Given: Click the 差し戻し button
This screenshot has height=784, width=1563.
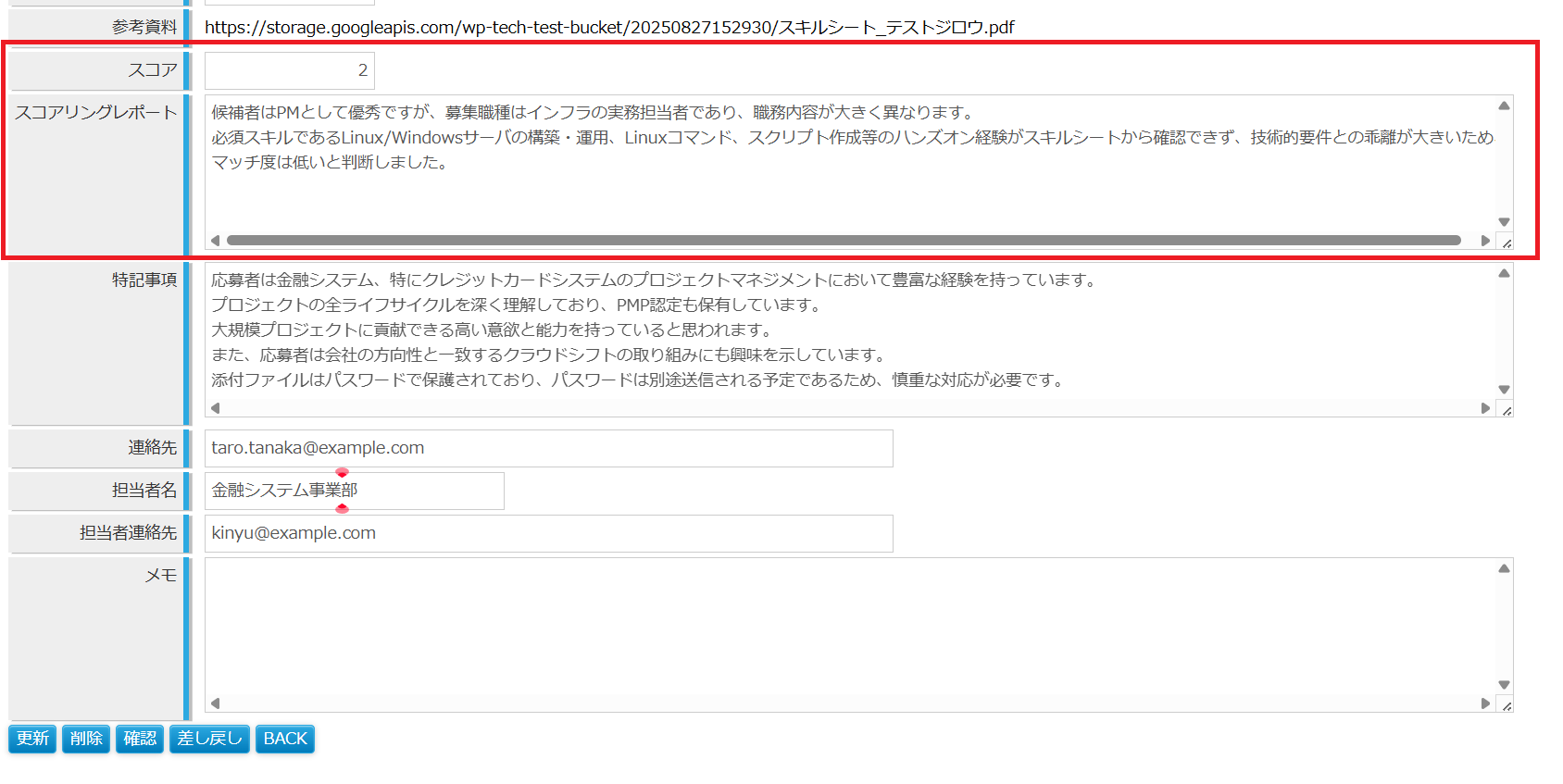Looking at the screenshot, I should (x=209, y=739).
